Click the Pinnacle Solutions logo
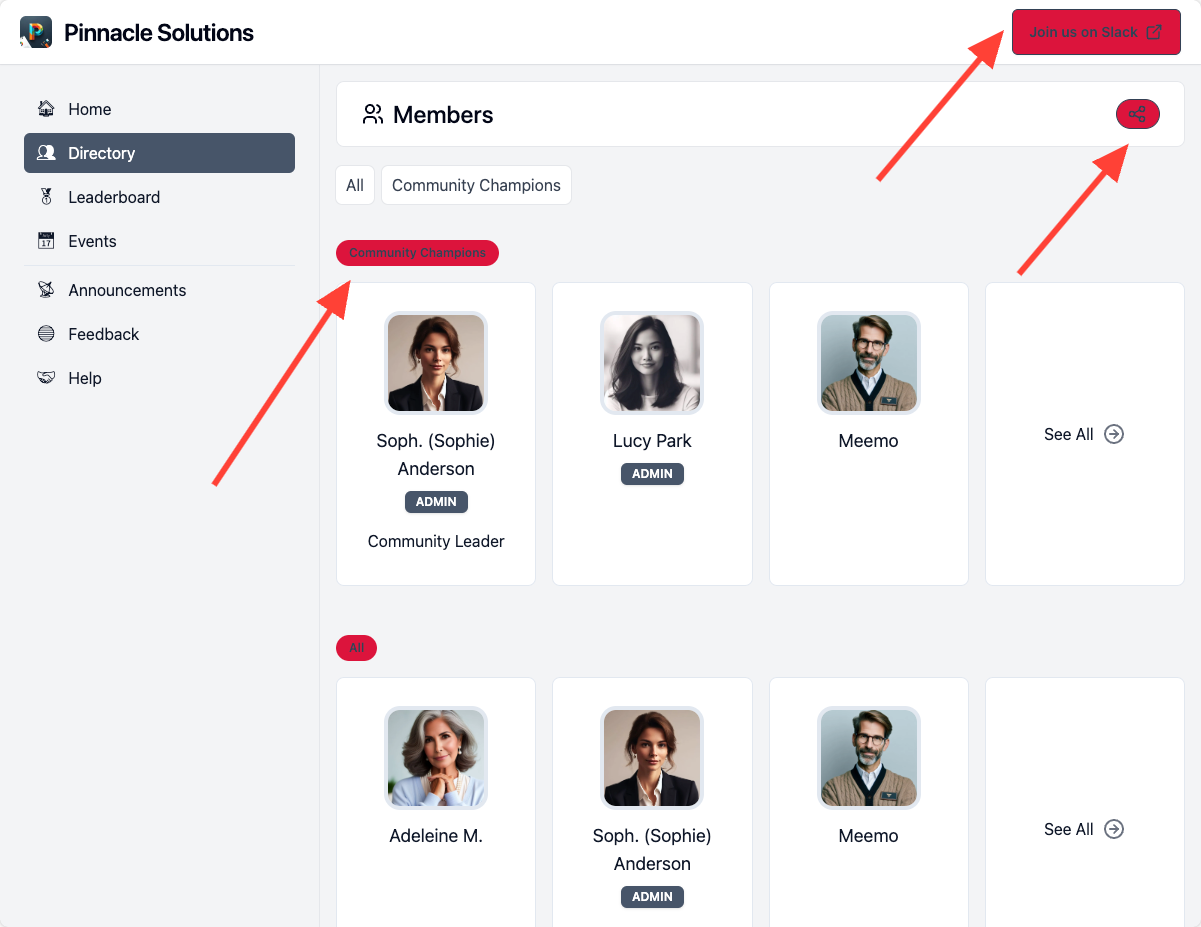 click(x=36, y=32)
